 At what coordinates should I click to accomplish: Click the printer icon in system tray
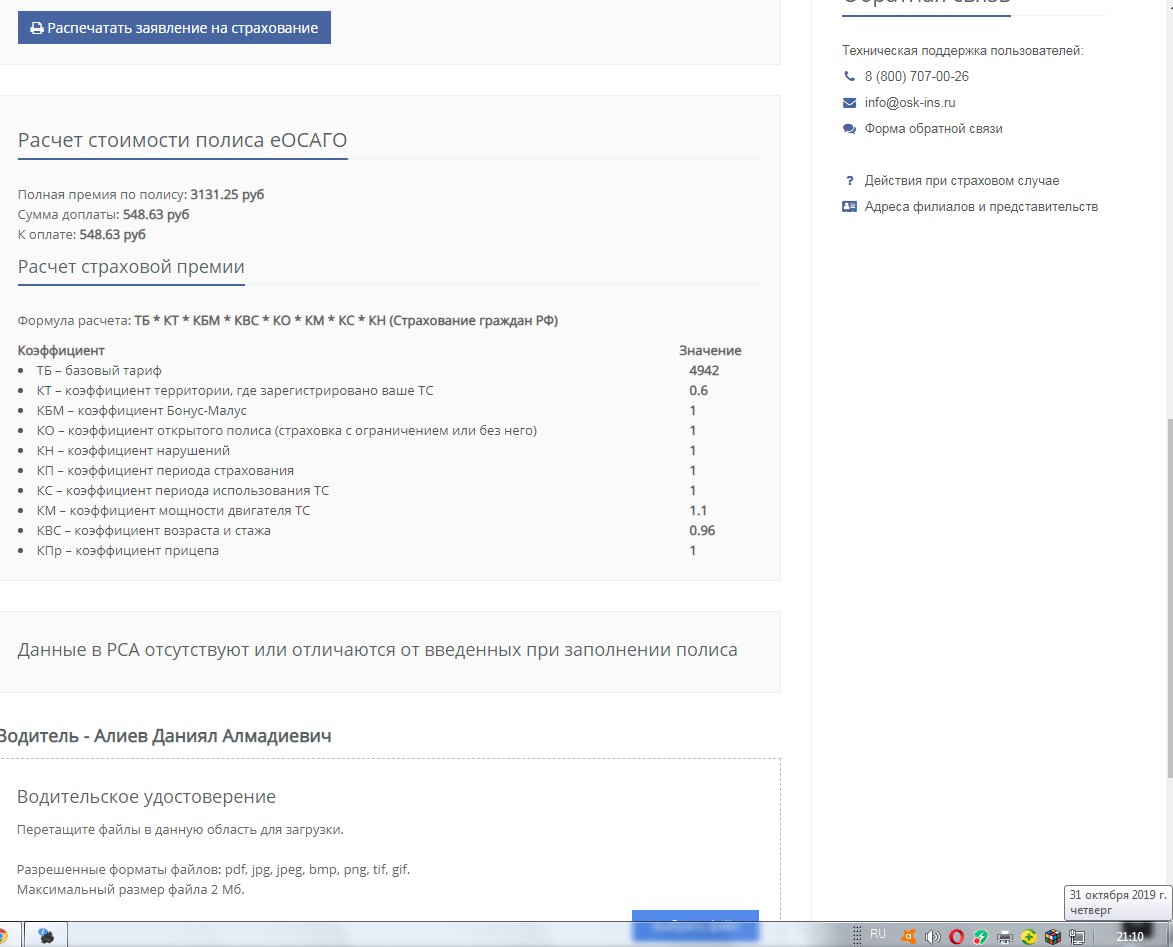pos(1005,937)
